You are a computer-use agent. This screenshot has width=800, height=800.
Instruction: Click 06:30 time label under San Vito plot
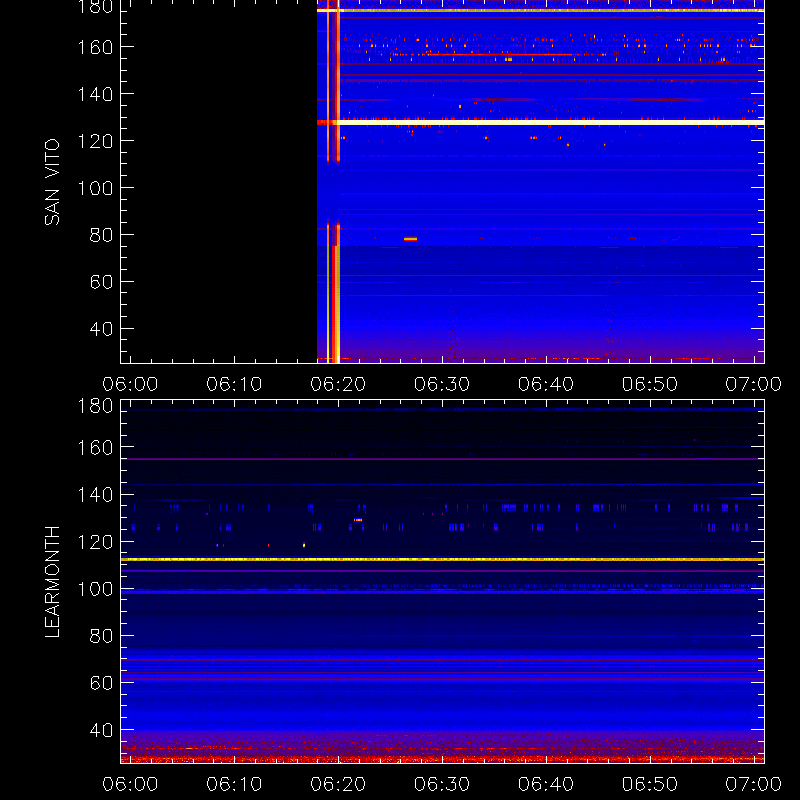(x=442, y=384)
